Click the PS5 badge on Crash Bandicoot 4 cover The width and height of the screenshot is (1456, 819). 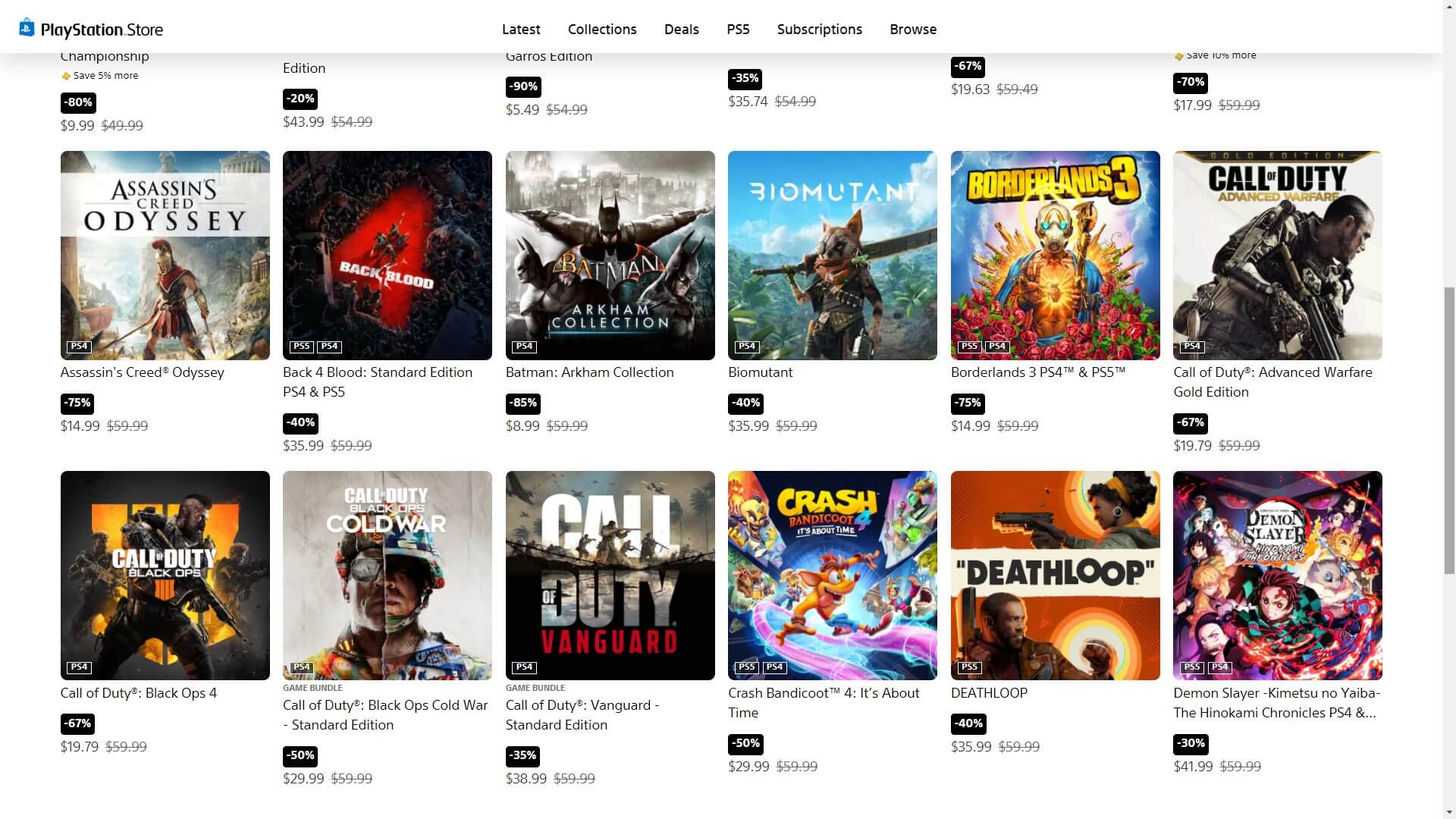click(x=747, y=667)
